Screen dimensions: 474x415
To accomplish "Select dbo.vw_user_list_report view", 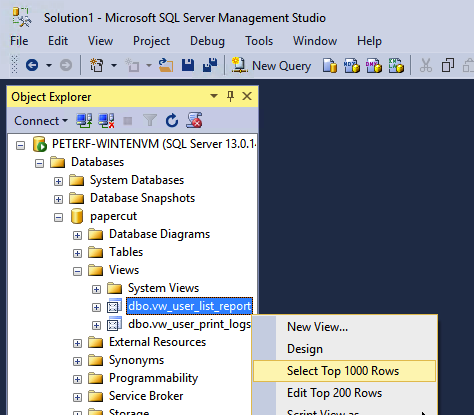I will [x=189, y=306].
